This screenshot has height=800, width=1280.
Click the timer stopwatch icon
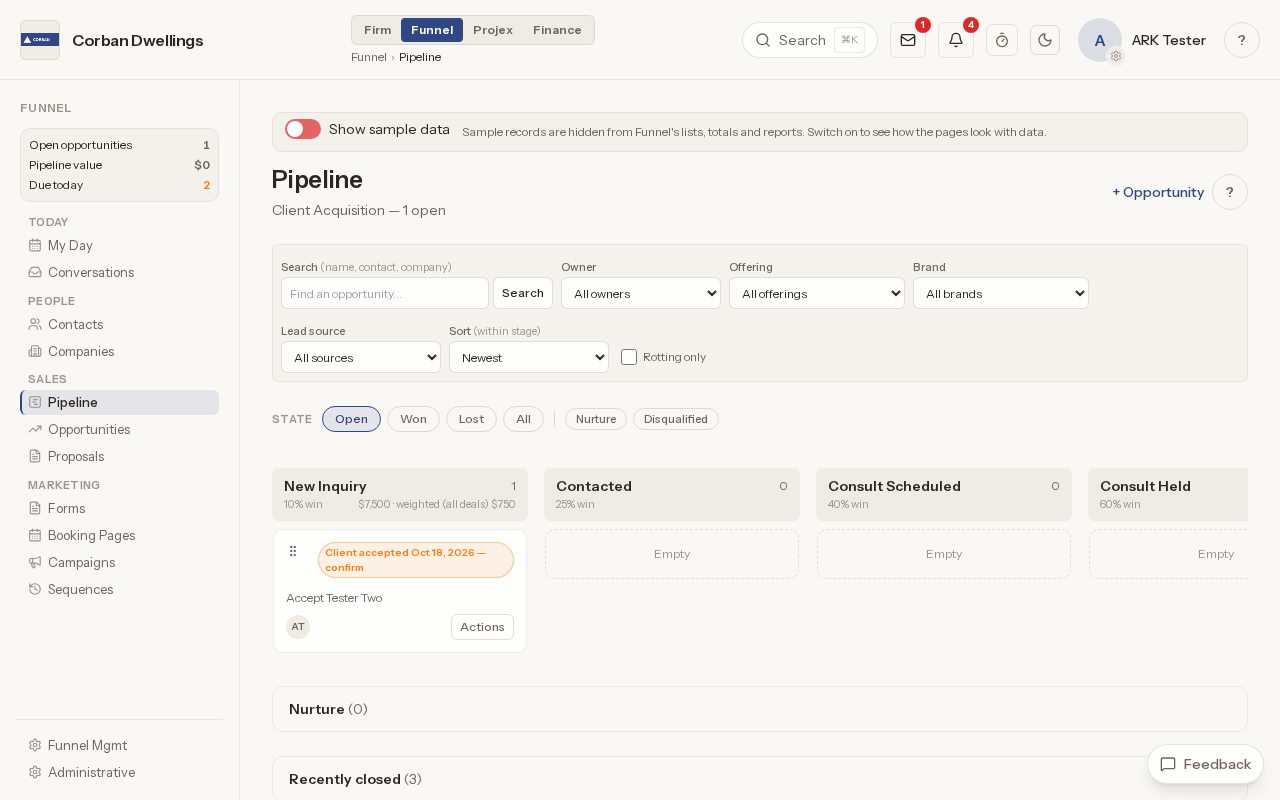pyautogui.click(x=1002, y=40)
